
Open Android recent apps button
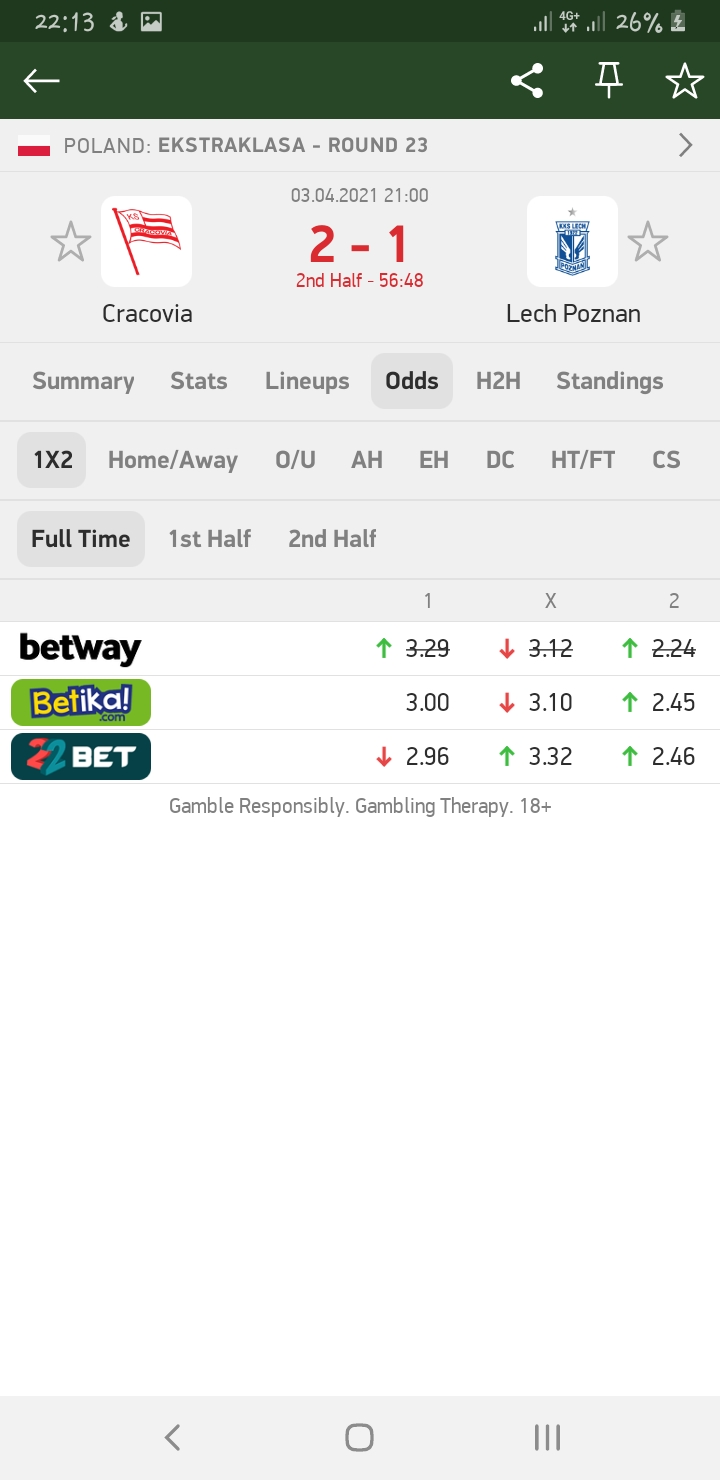click(x=547, y=1438)
